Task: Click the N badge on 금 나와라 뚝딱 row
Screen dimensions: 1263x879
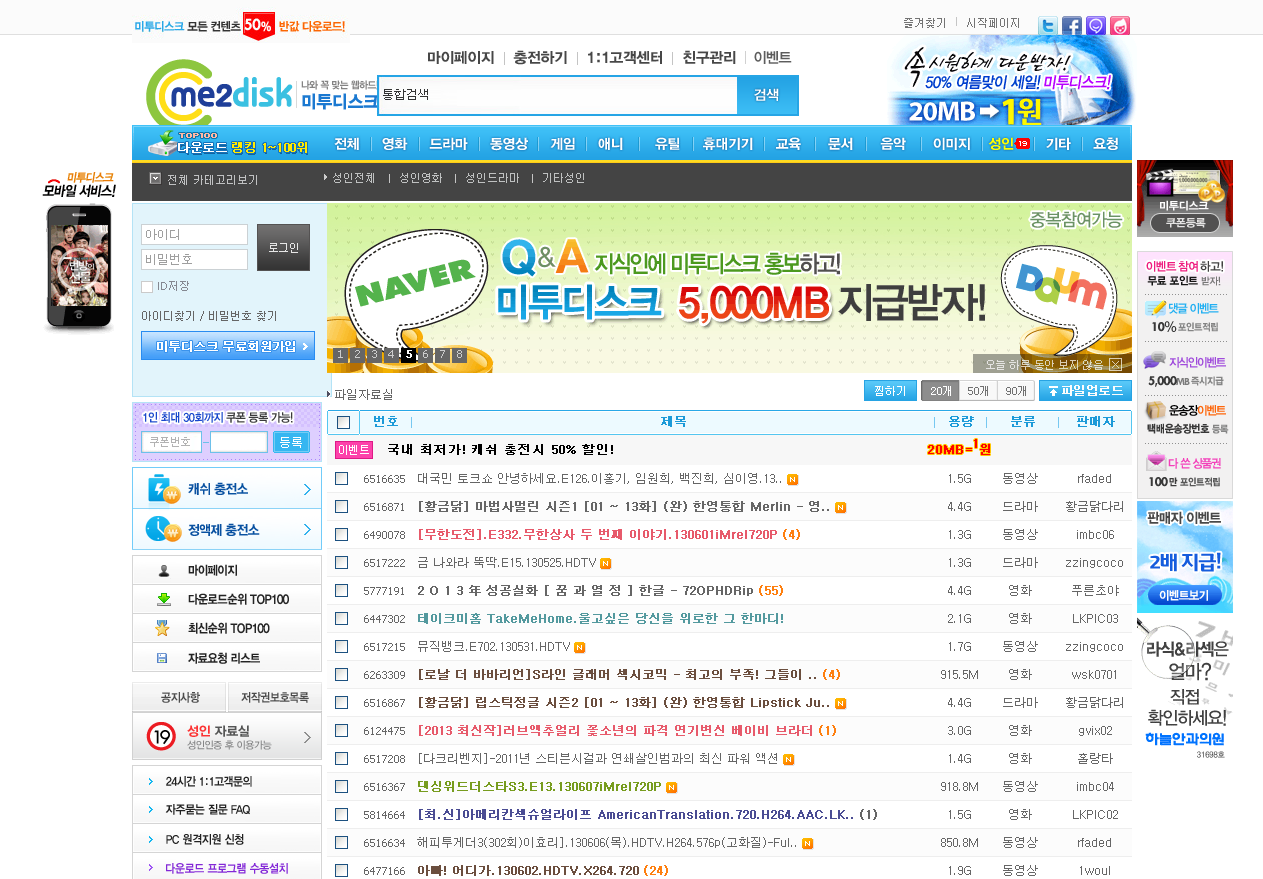Action: pos(605,563)
